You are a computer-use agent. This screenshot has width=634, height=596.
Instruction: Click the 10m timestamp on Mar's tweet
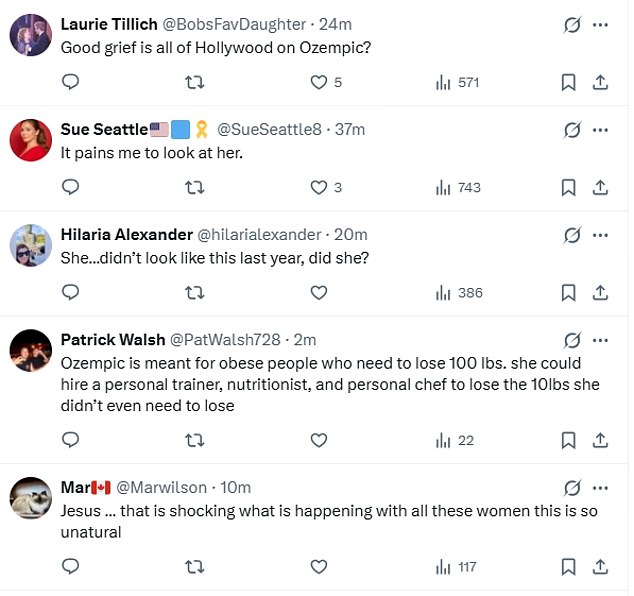click(235, 488)
